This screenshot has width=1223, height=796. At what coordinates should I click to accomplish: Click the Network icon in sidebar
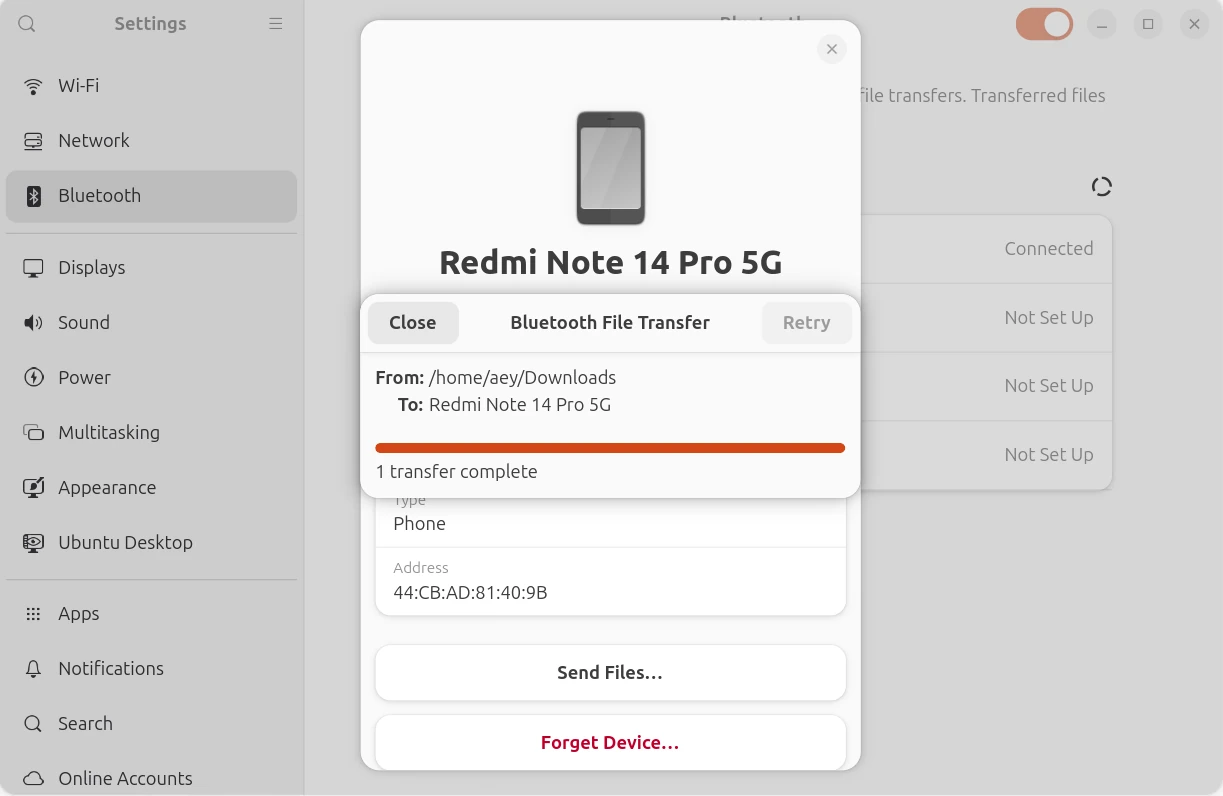(x=34, y=141)
